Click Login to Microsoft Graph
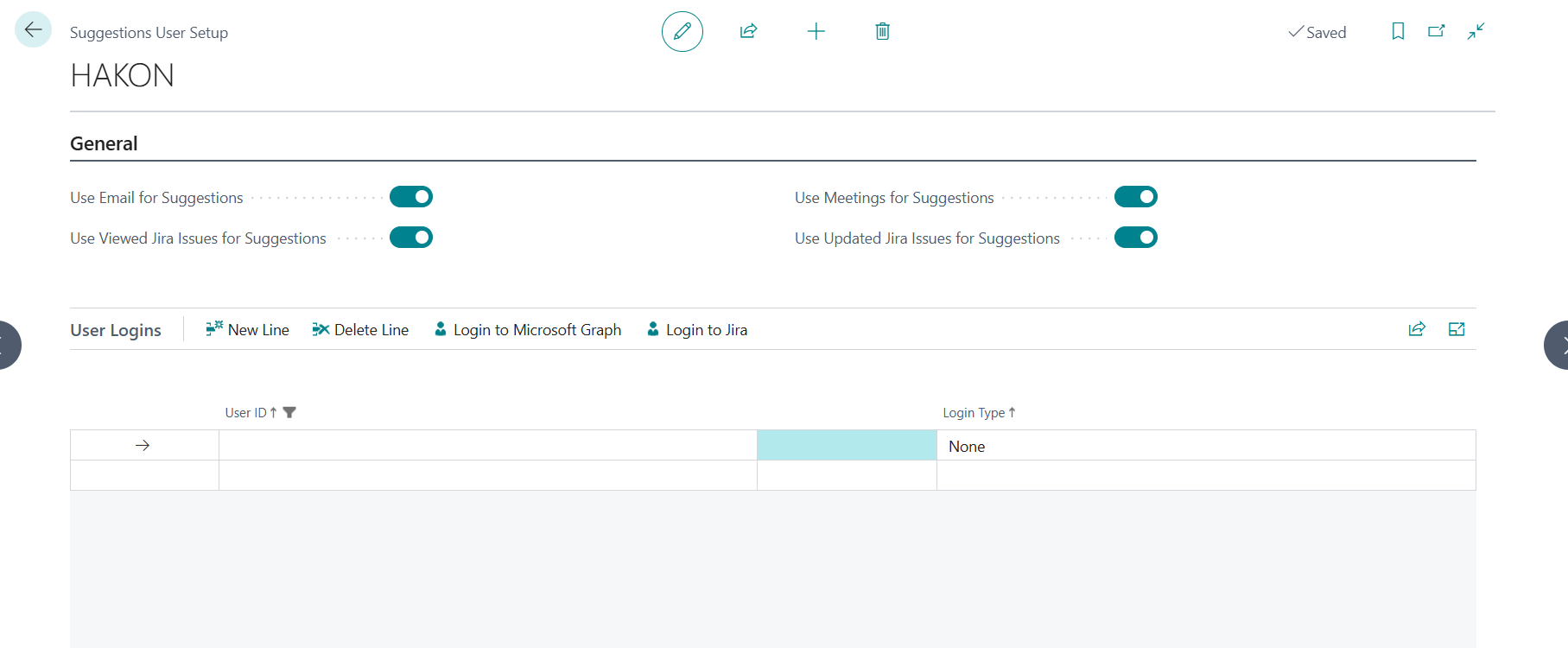The width and height of the screenshot is (1568, 648). pyautogui.click(x=528, y=330)
